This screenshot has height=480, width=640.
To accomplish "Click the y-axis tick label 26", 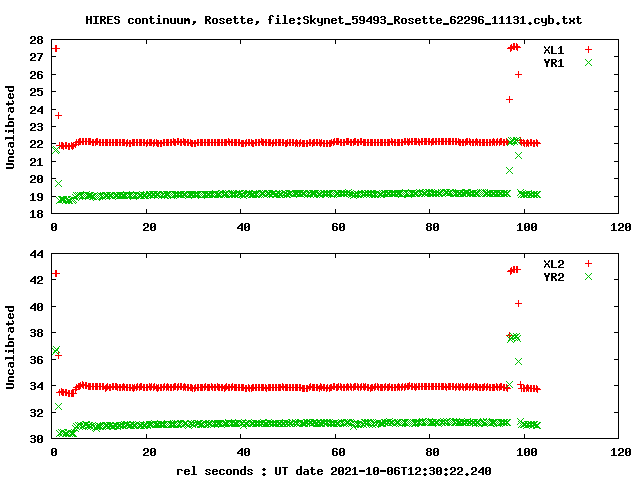I will 36,75.
